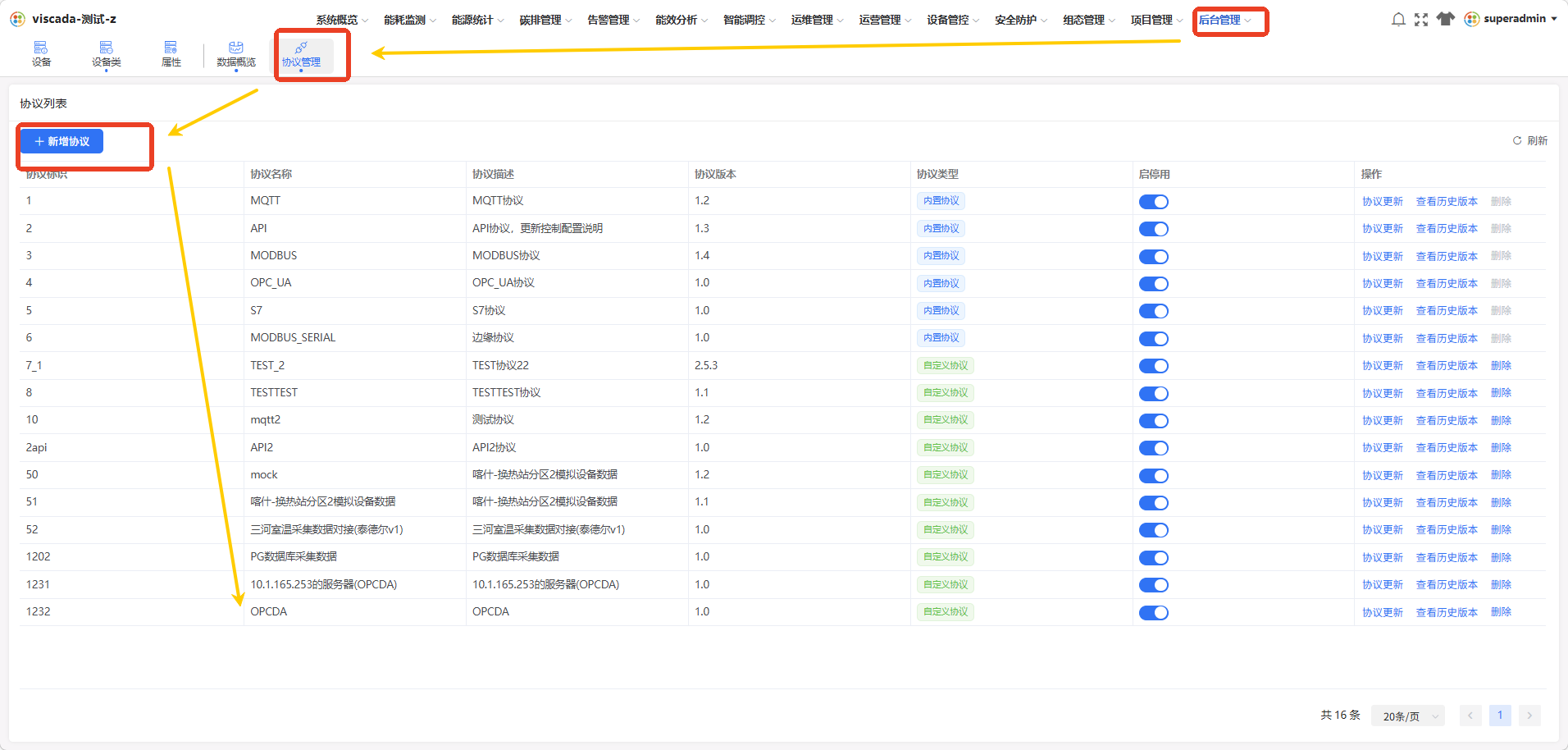This screenshot has height=750, width=1568.
Task: Select page number 1
Action: [x=1500, y=716]
